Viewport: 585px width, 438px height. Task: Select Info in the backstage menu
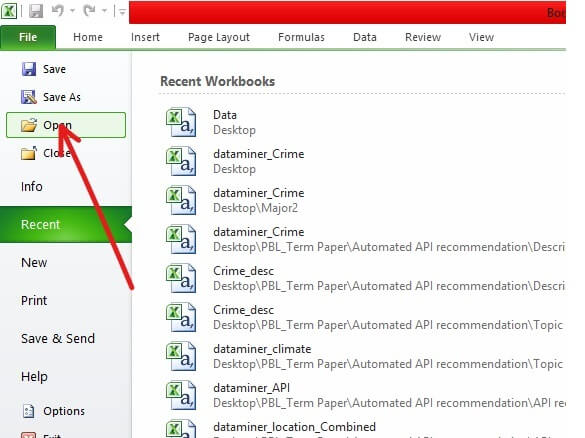pos(32,187)
